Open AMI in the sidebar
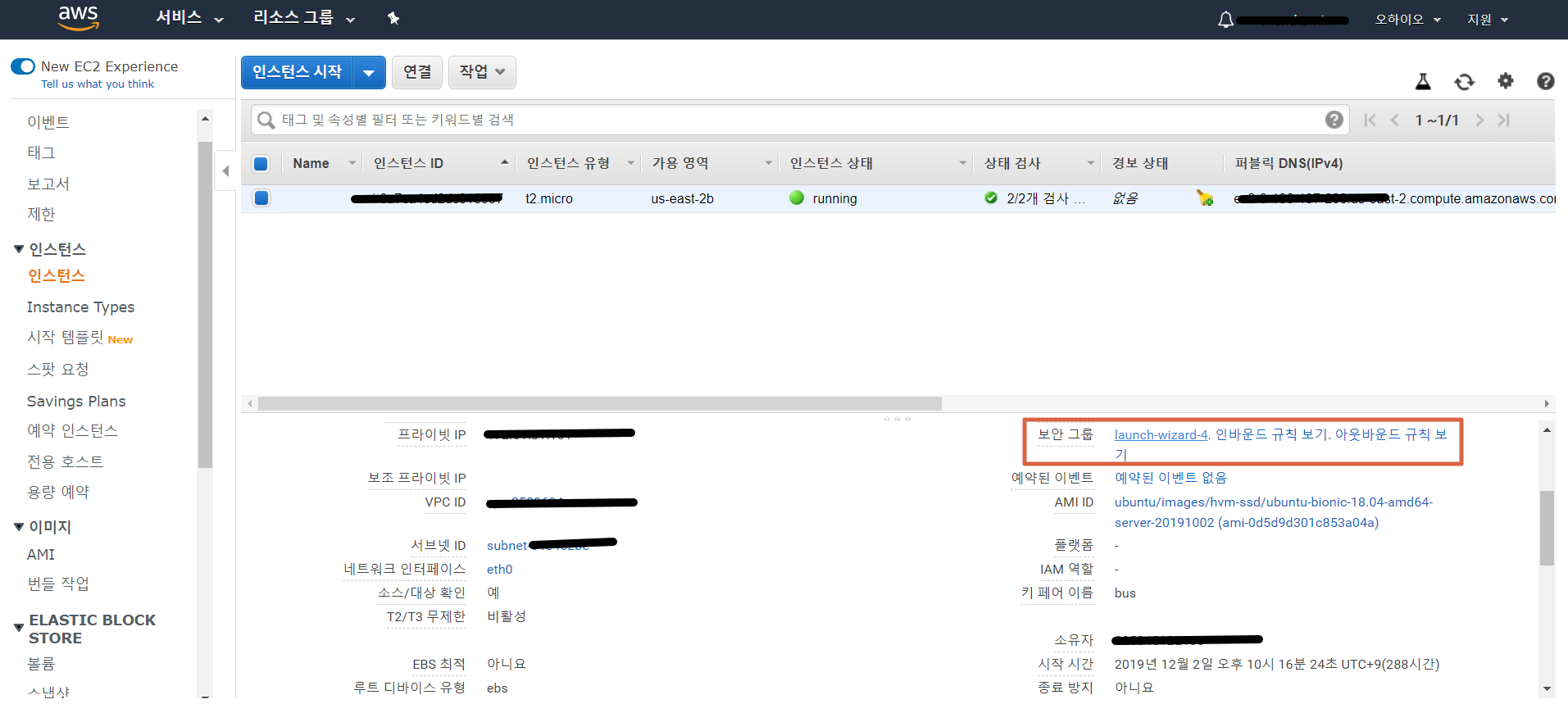The height and width of the screenshot is (704, 1568). (41, 555)
